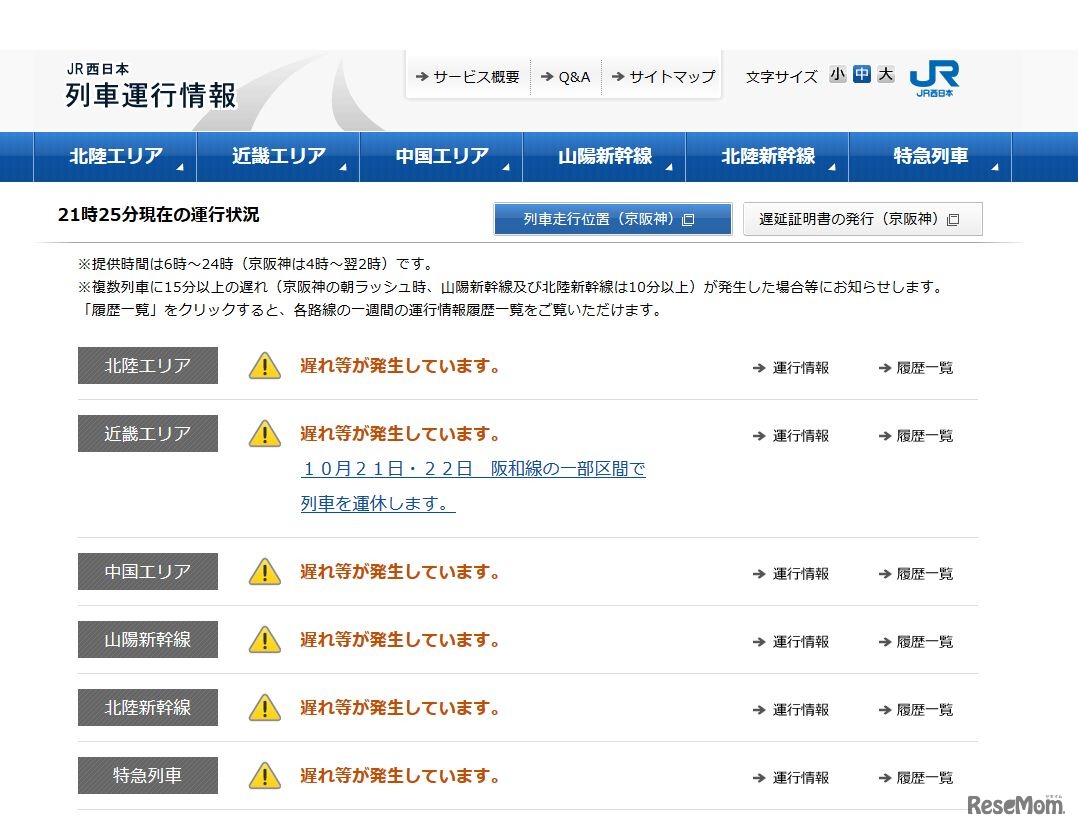Switch to the 中国エリア navigation tab

(x=440, y=156)
